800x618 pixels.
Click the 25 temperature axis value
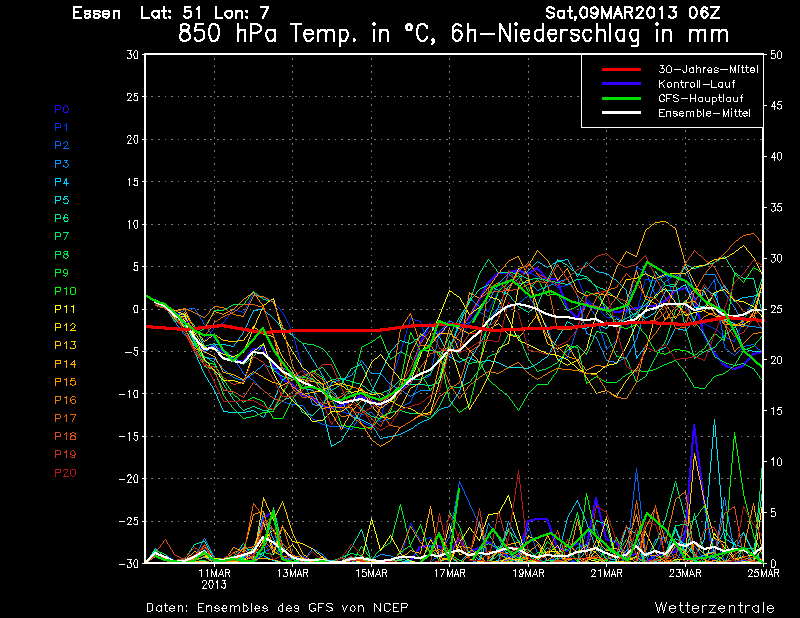[133, 97]
